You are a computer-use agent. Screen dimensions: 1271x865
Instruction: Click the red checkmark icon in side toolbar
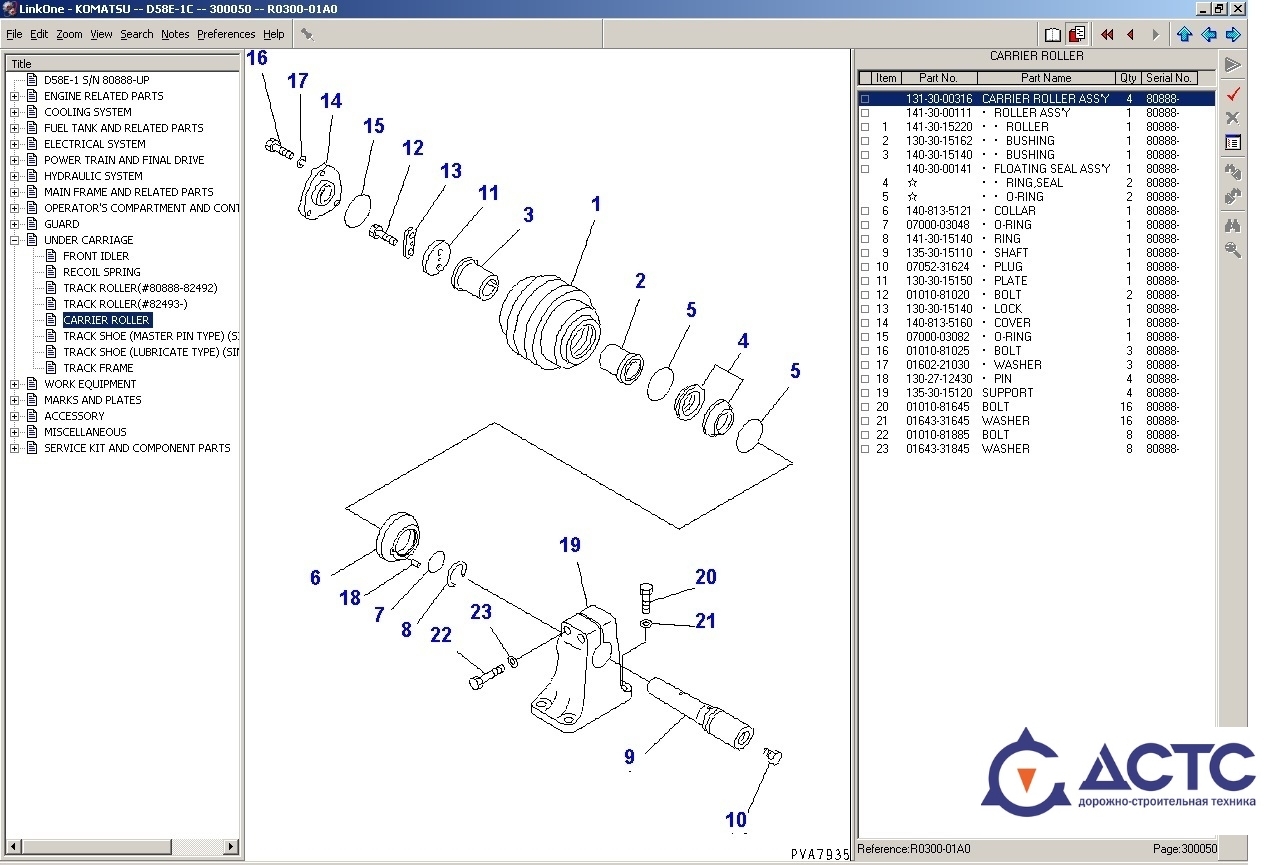click(x=1233, y=94)
